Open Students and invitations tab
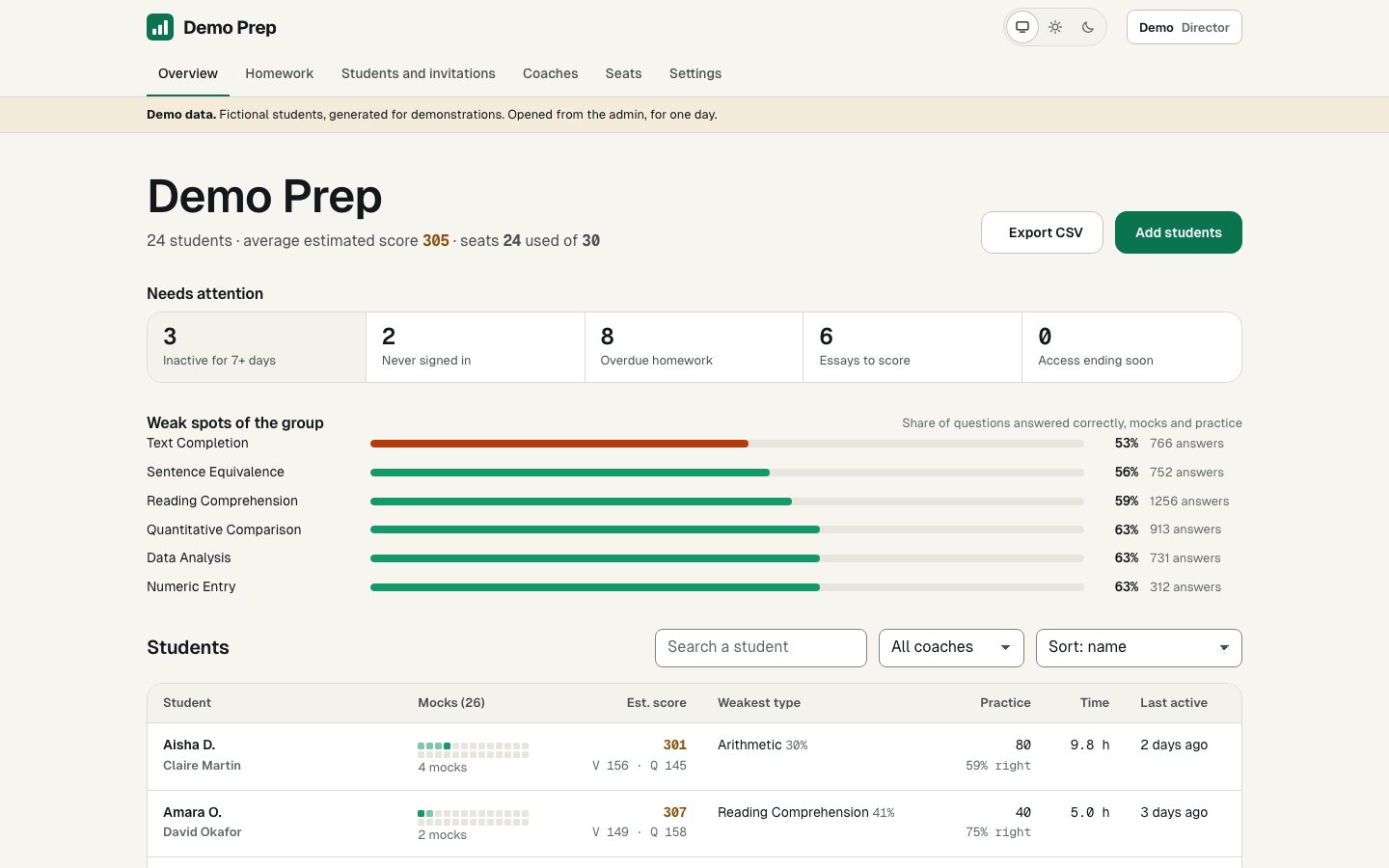Viewport: 1389px width, 868px height. point(419,73)
